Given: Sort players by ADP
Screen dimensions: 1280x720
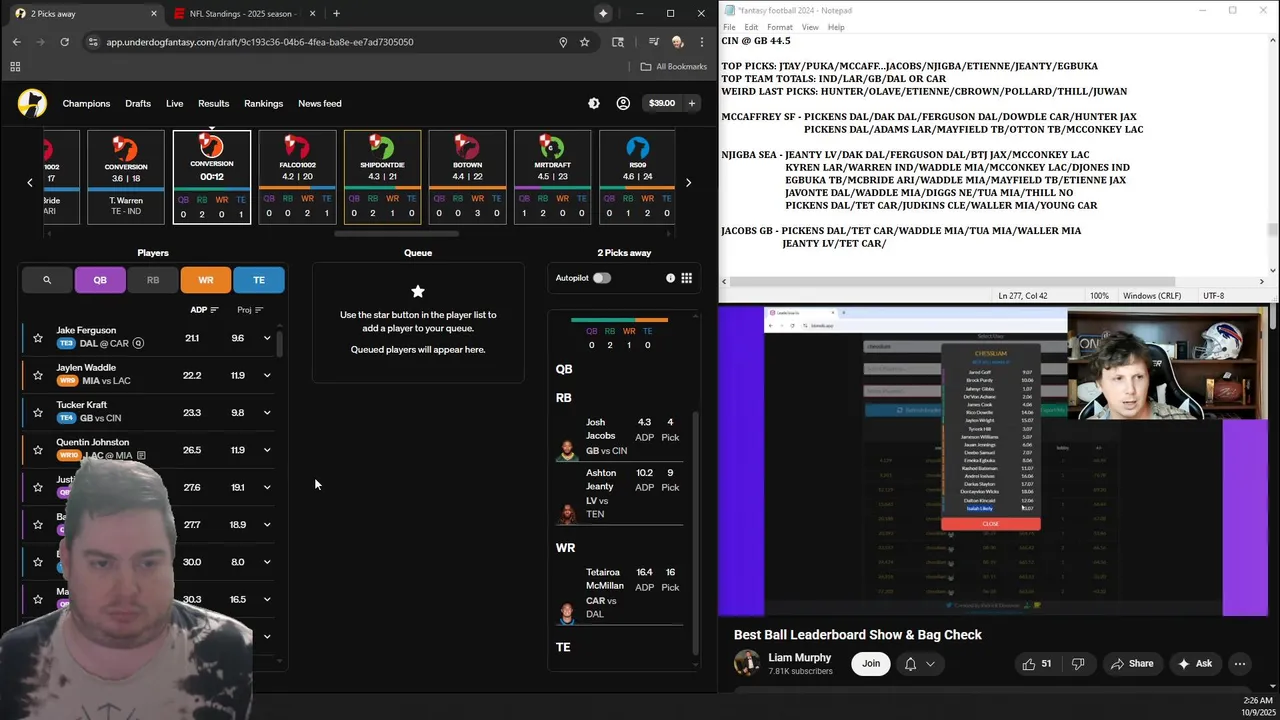Looking at the screenshot, I should 204,310.
